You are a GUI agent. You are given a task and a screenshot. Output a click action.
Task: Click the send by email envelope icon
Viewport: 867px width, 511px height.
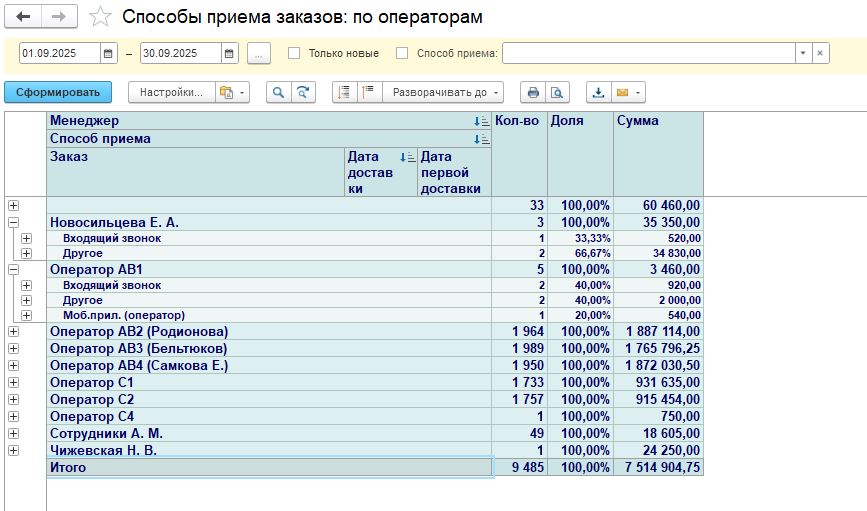(x=623, y=92)
